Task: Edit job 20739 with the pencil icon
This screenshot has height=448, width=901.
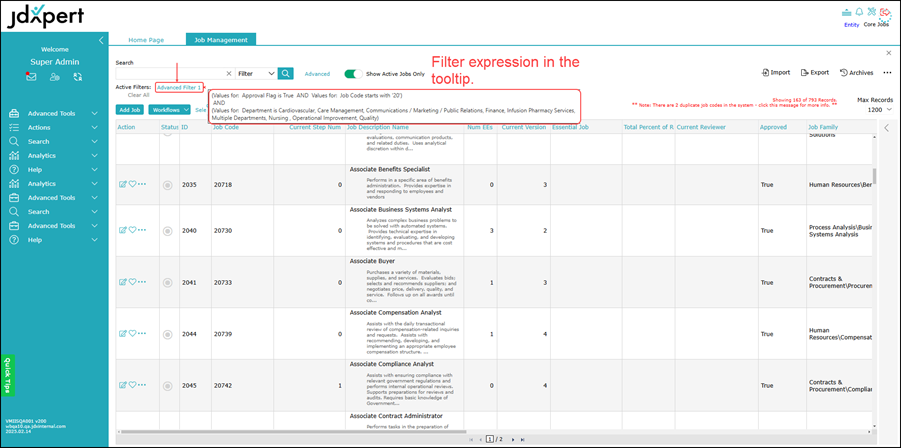Action: (122, 334)
